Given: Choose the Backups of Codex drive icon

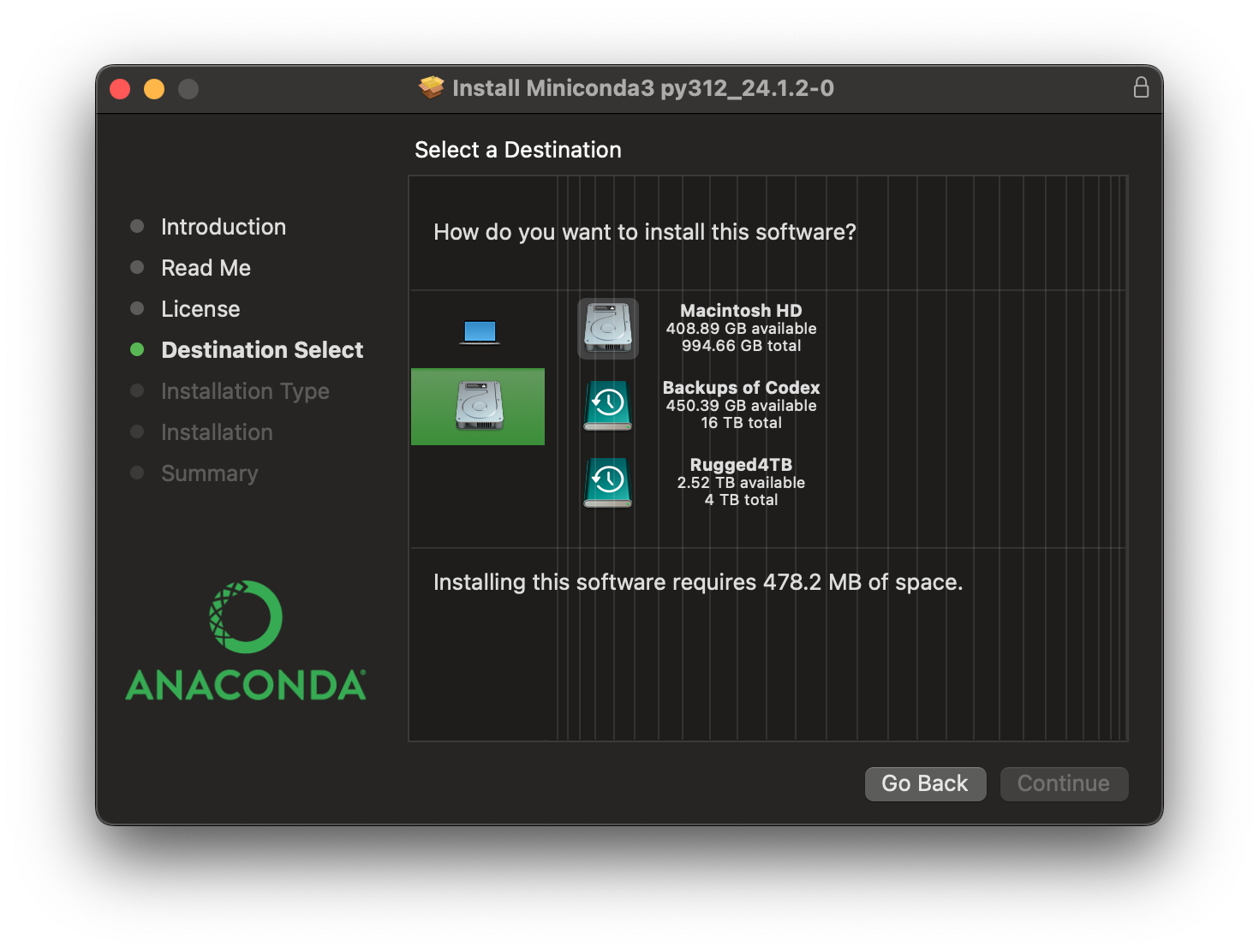Looking at the screenshot, I should tap(608, 406).
